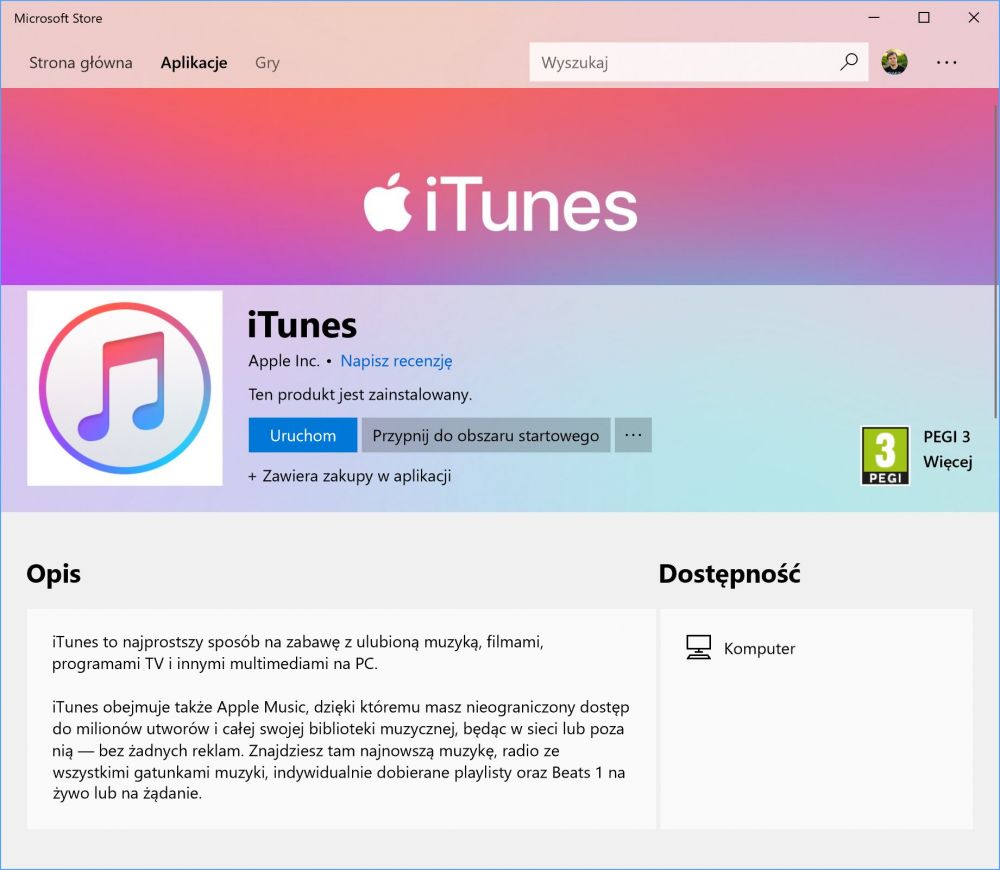Select the Aplikacje tab
1000x870 pixels.
pos(194,63)
